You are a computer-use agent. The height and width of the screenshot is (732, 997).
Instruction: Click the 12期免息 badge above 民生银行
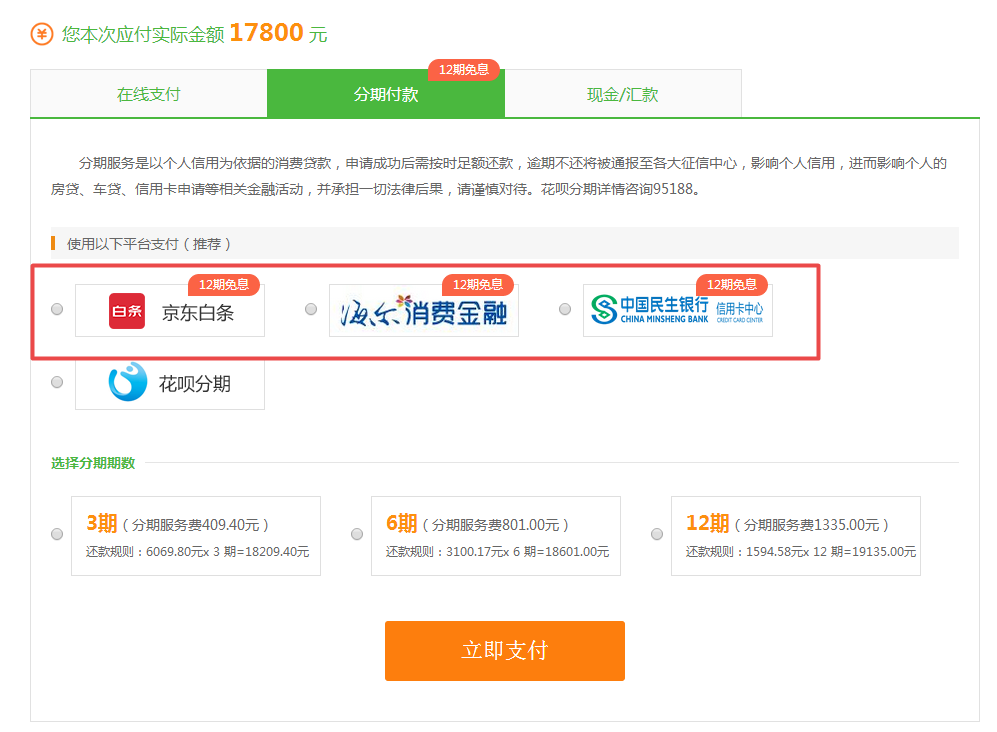point(732,285)
